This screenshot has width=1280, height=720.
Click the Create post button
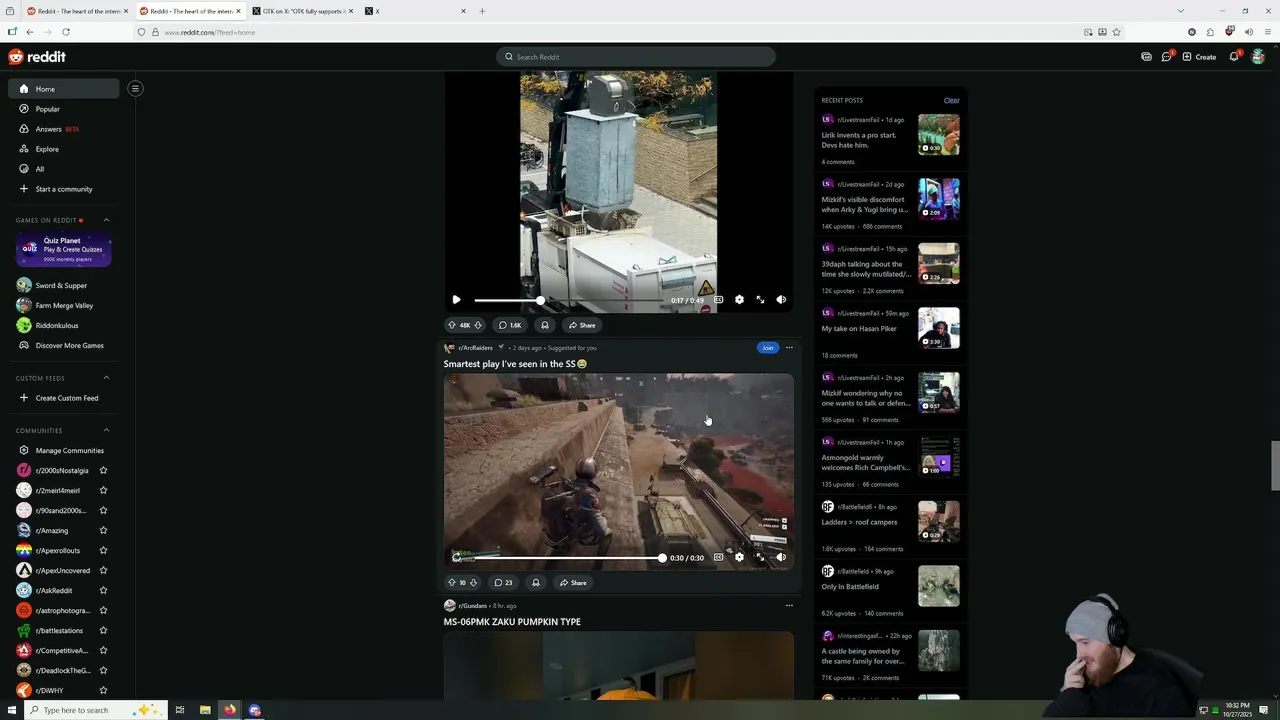pos(1199,57)
